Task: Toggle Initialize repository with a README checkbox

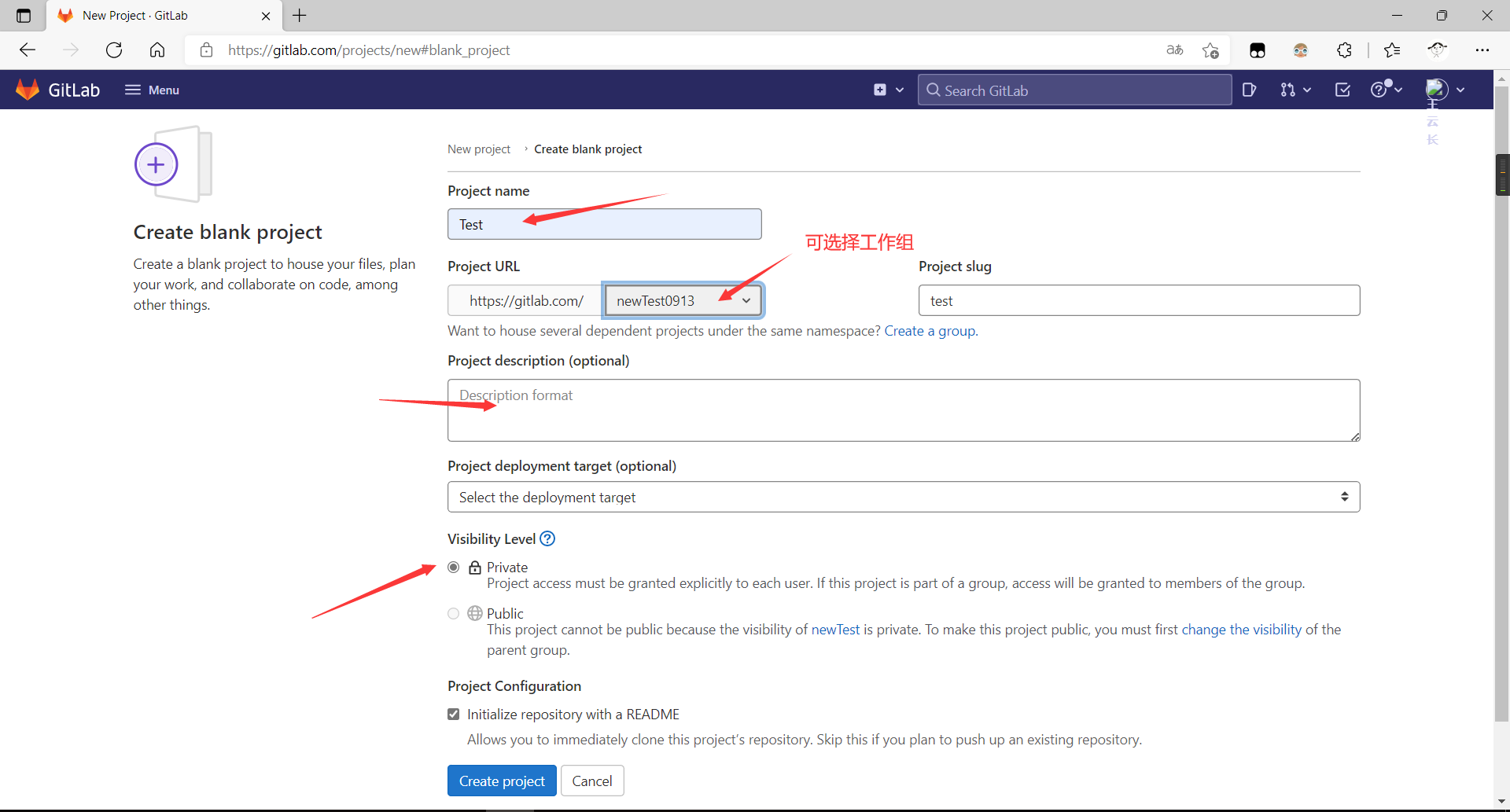Action: [x=454, y=714]
